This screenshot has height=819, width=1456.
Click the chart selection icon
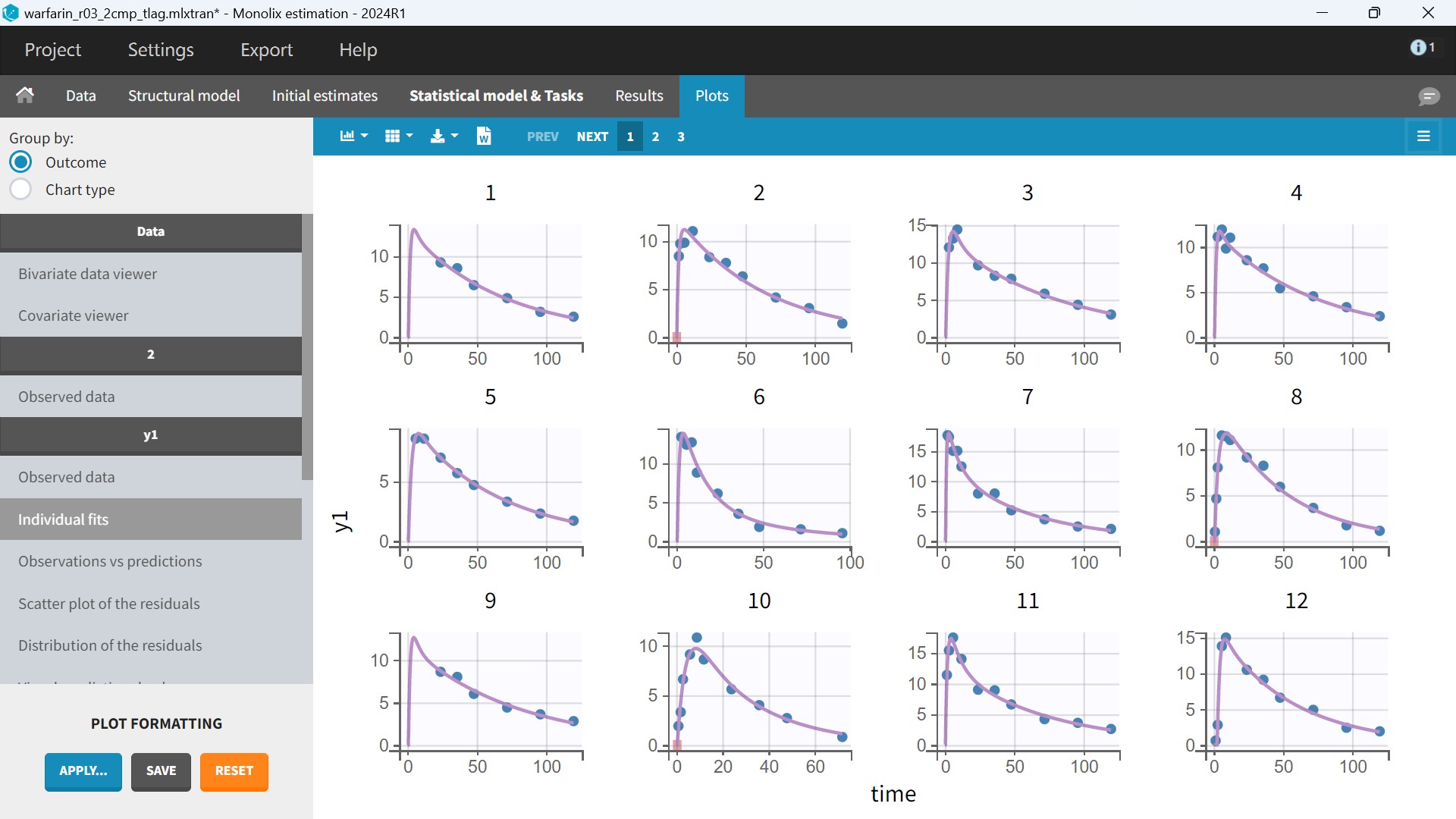click(x=347, y=136)
